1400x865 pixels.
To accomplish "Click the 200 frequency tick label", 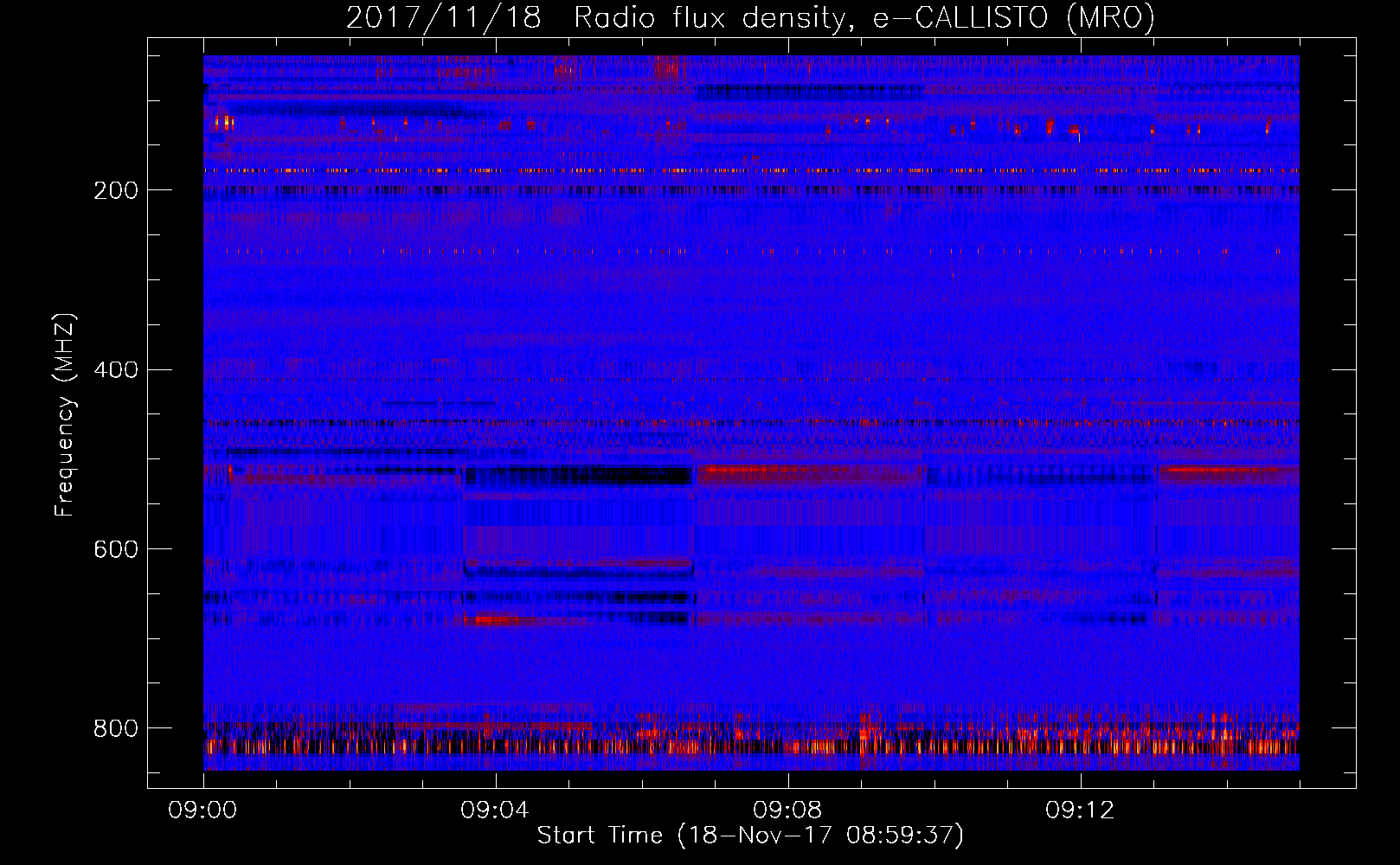I will [x=116, y=190].
